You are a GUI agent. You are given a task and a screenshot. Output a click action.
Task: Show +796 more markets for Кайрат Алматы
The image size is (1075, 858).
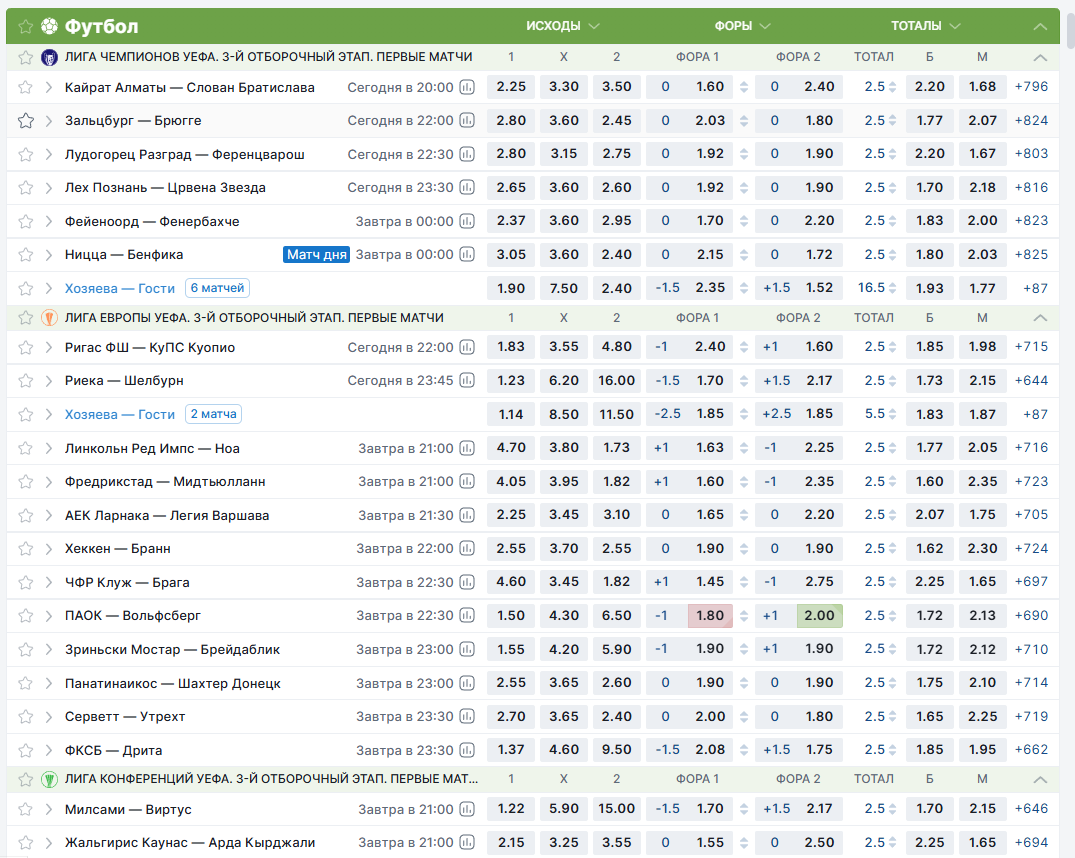[1031, 87]
